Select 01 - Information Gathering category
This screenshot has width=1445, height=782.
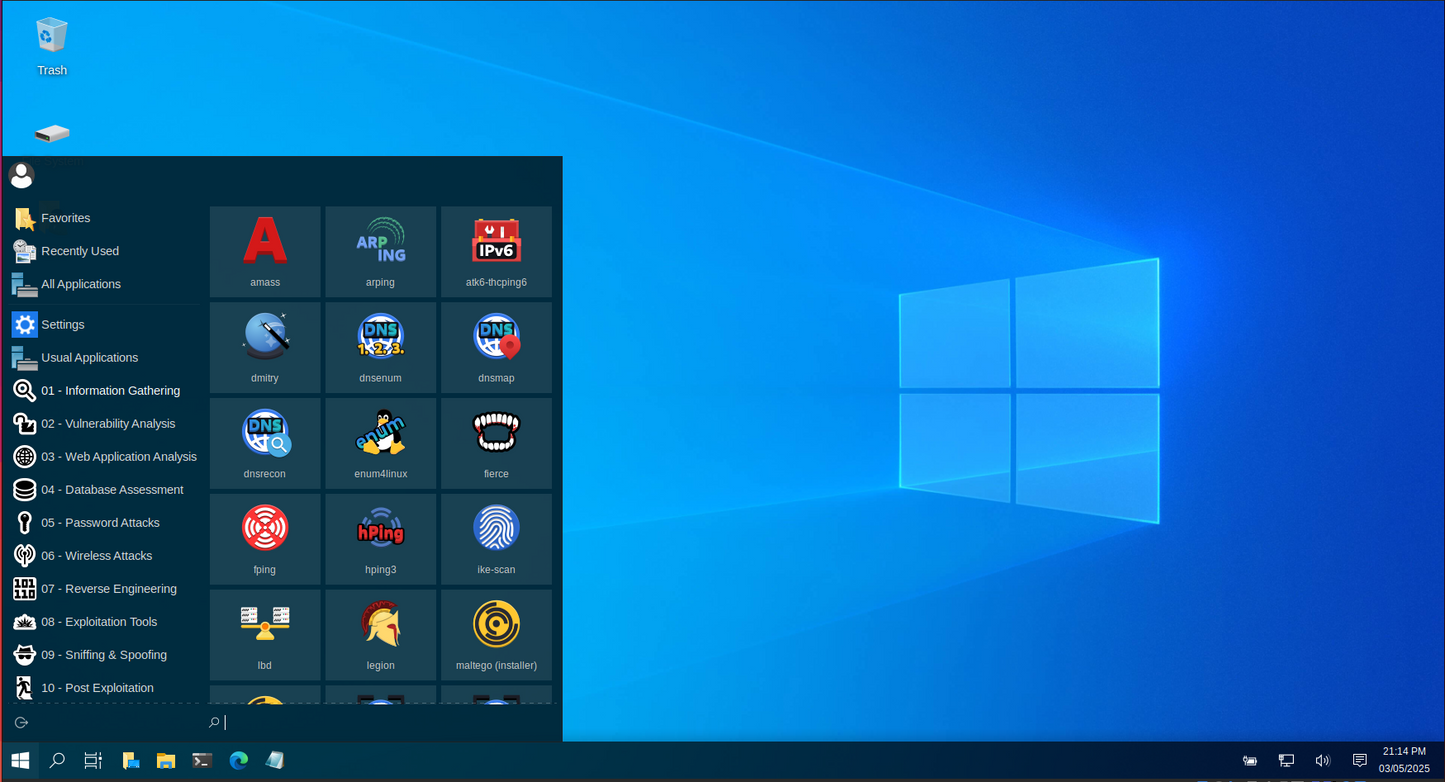coord(106,391)
